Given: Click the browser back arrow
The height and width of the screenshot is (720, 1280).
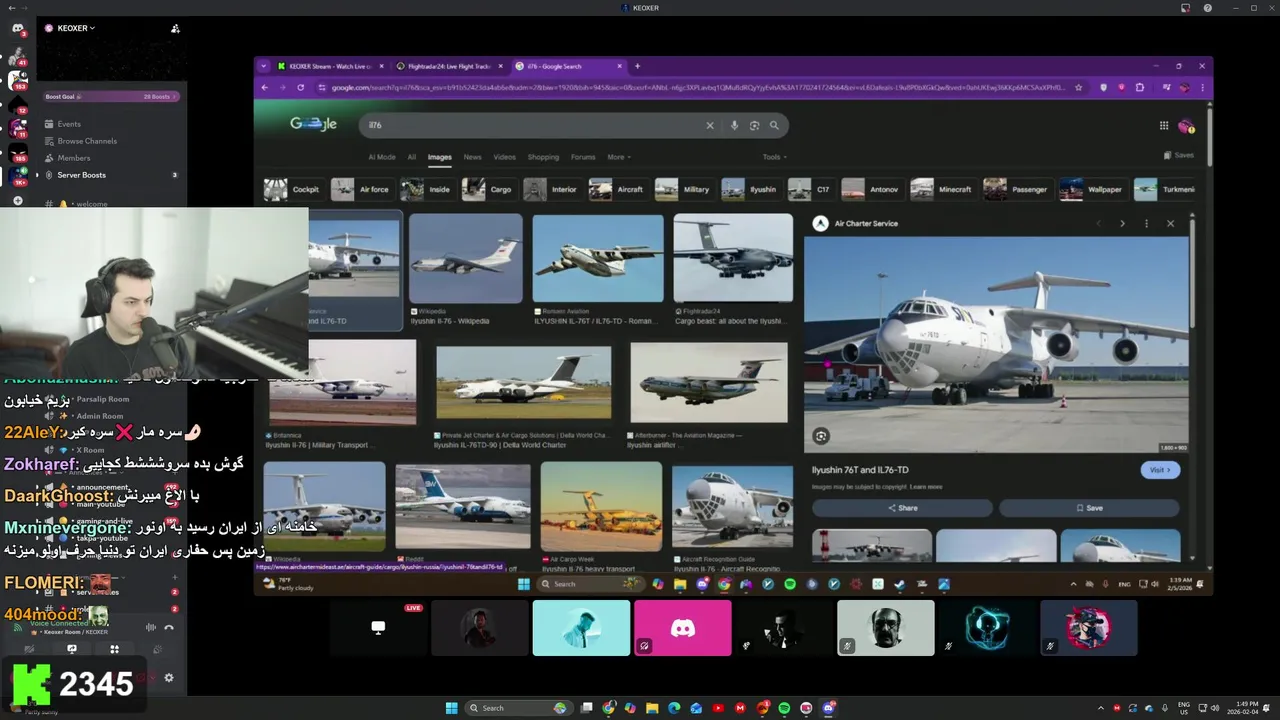Looking at the screenshot, I should (264, 87).
